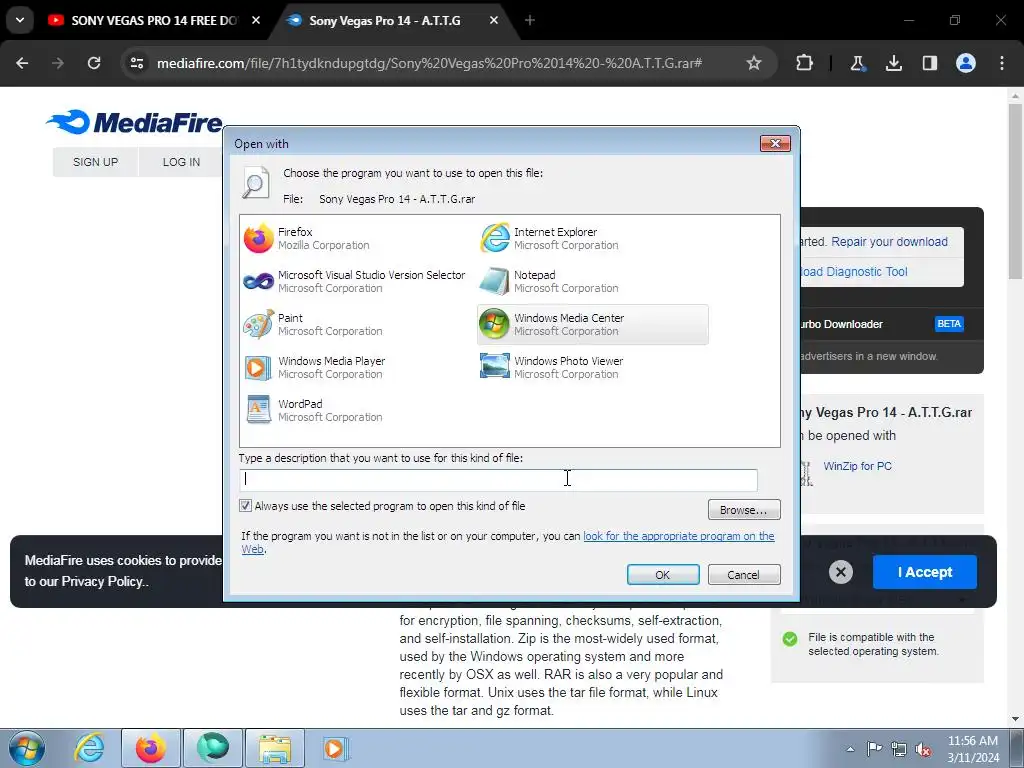This screenshot has height=768, width=1024.
Task: Click the BETA badge next to Turbo Downloader
Action: [x=949, y=324]
